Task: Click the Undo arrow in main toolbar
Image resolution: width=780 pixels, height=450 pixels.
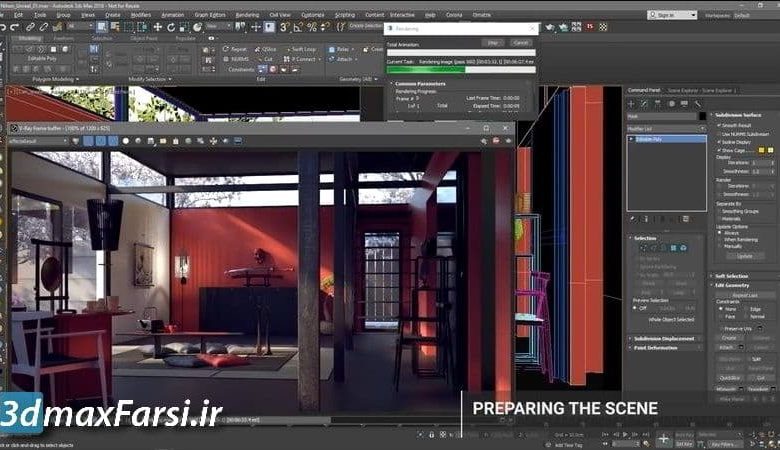Action: 4,27
